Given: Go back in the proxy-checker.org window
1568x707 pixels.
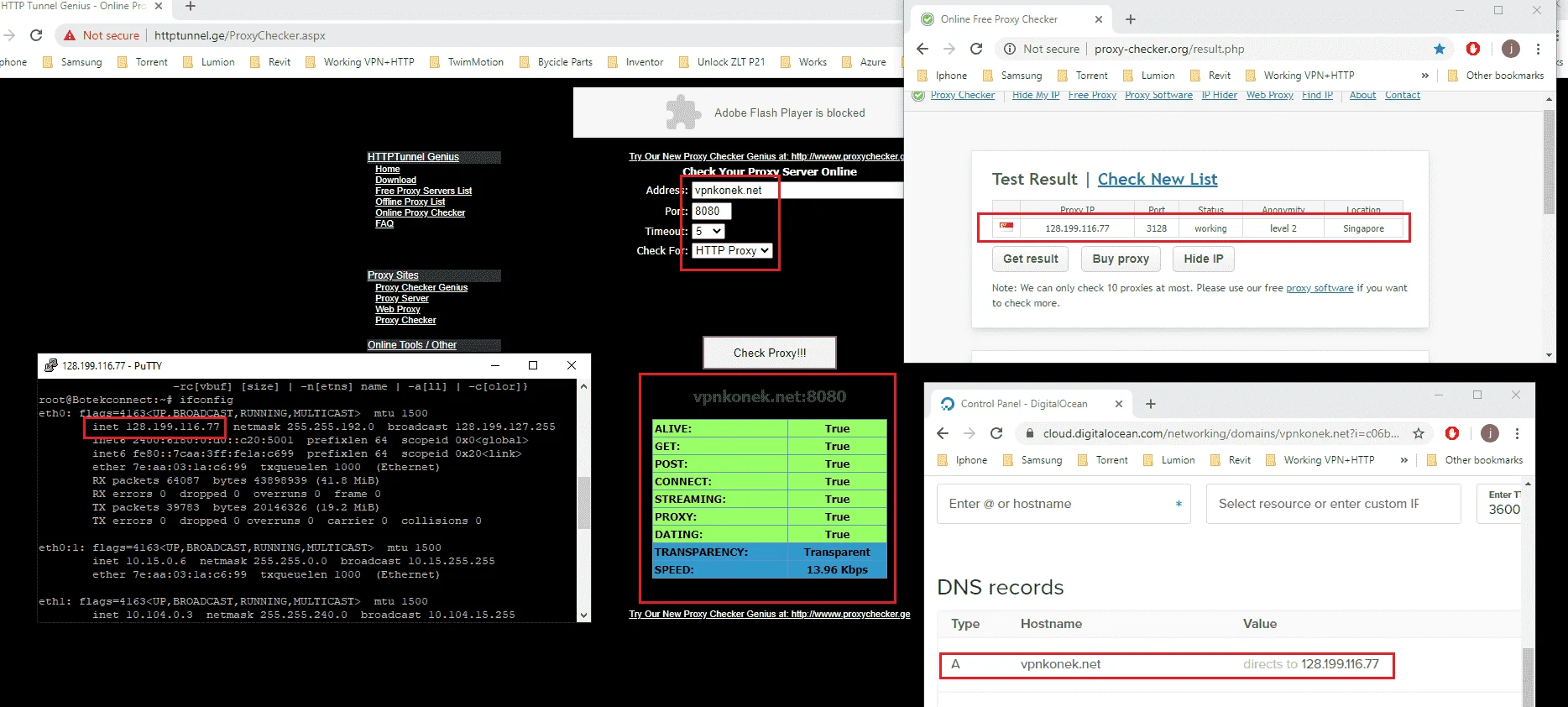Looking at the screenshot, I should point(923,49).
